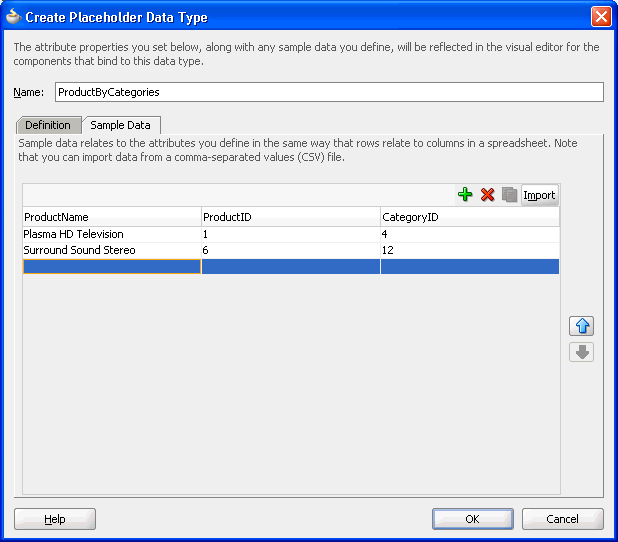Confirm with the OK button
This screenshot has width=618, height=542.
click(473, 519)
